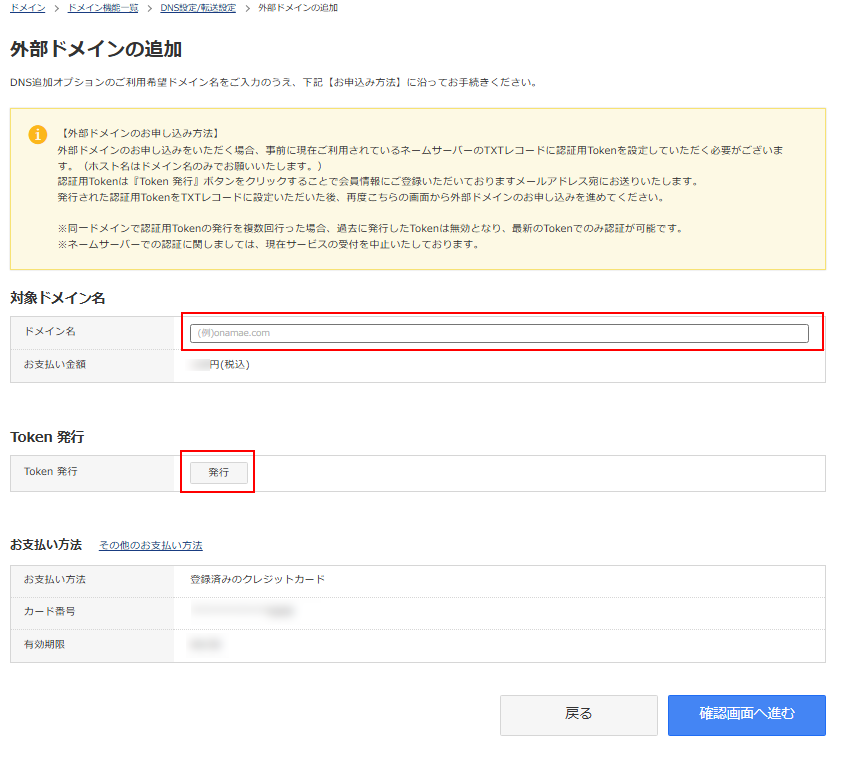Click the Token 発行 section heading

click(x=47, y=437)
